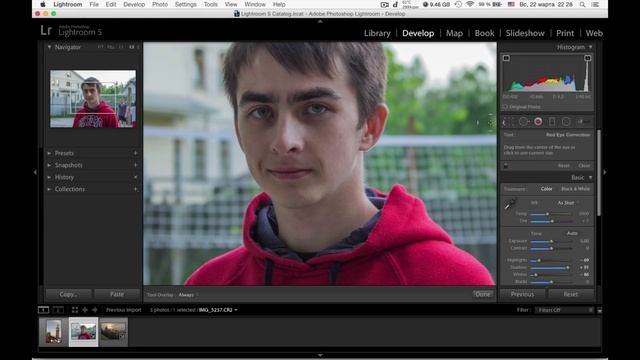This screenshot has height=360, width=640.
Task: Add a new preset with plus icon
Action: pyautogui.click(x=136, y=153)
